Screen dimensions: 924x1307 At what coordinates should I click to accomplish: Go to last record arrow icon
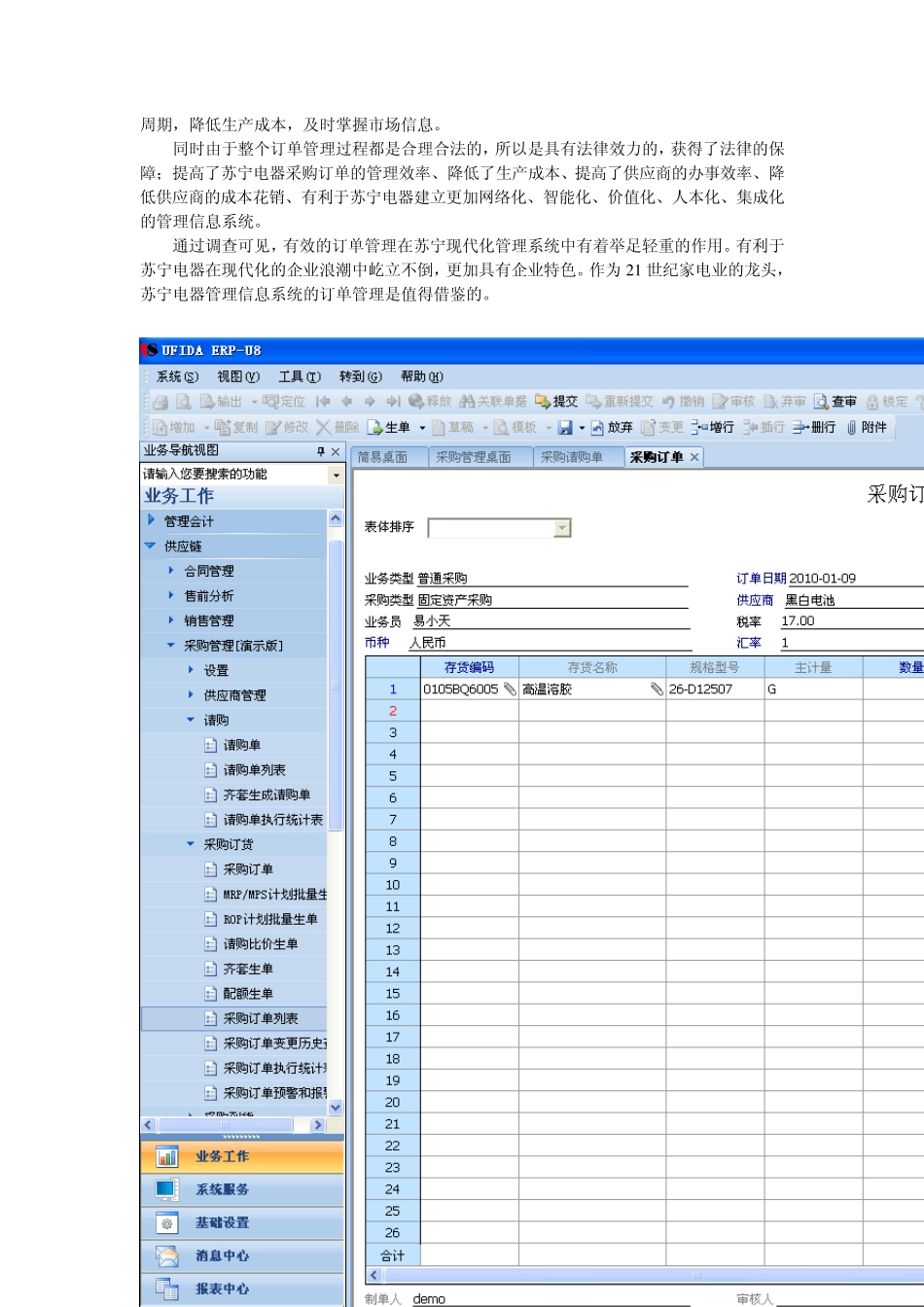click(x=393, y=402)
